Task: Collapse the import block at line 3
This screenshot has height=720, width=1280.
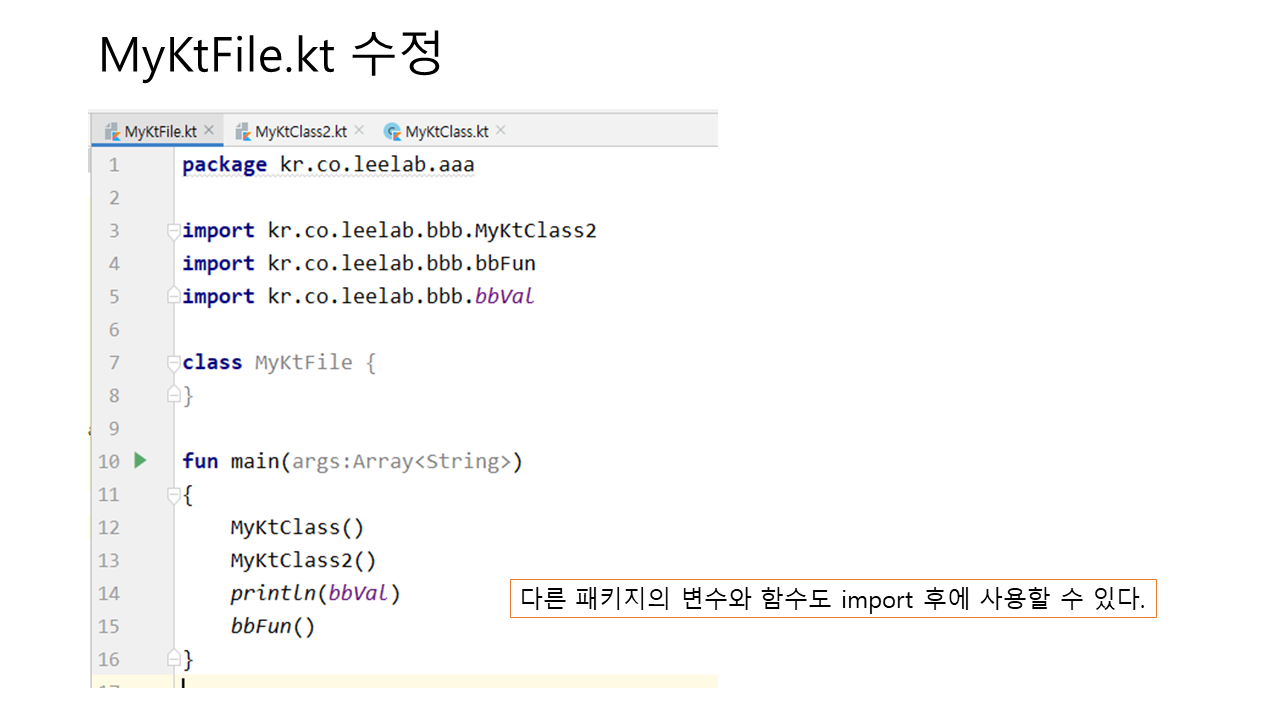Action: (173, 230)
